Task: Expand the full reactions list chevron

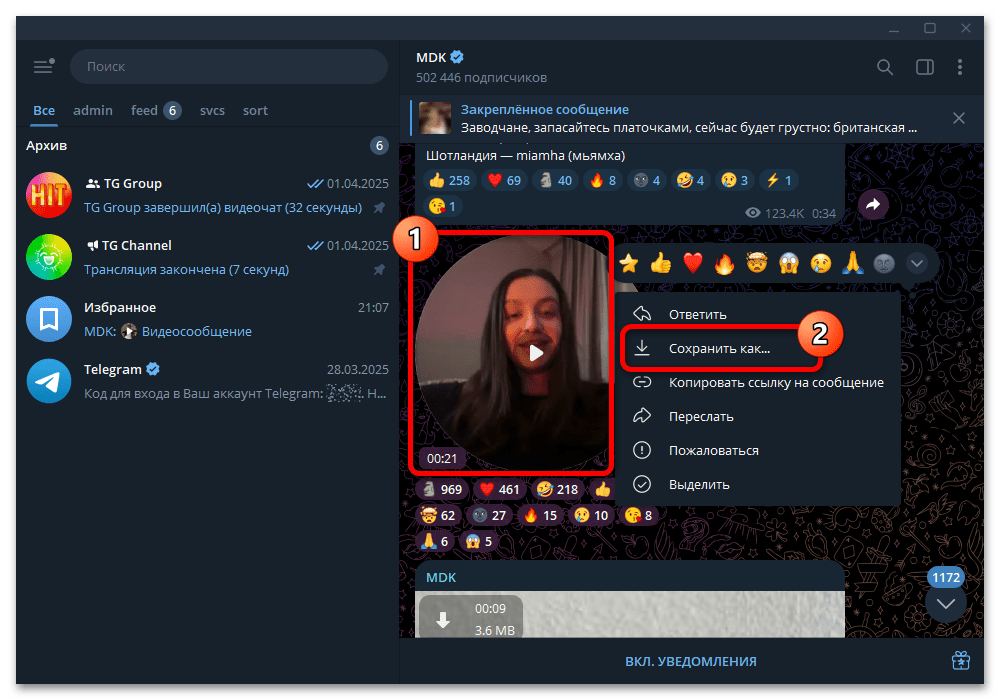Action: (x=916, y=263)
